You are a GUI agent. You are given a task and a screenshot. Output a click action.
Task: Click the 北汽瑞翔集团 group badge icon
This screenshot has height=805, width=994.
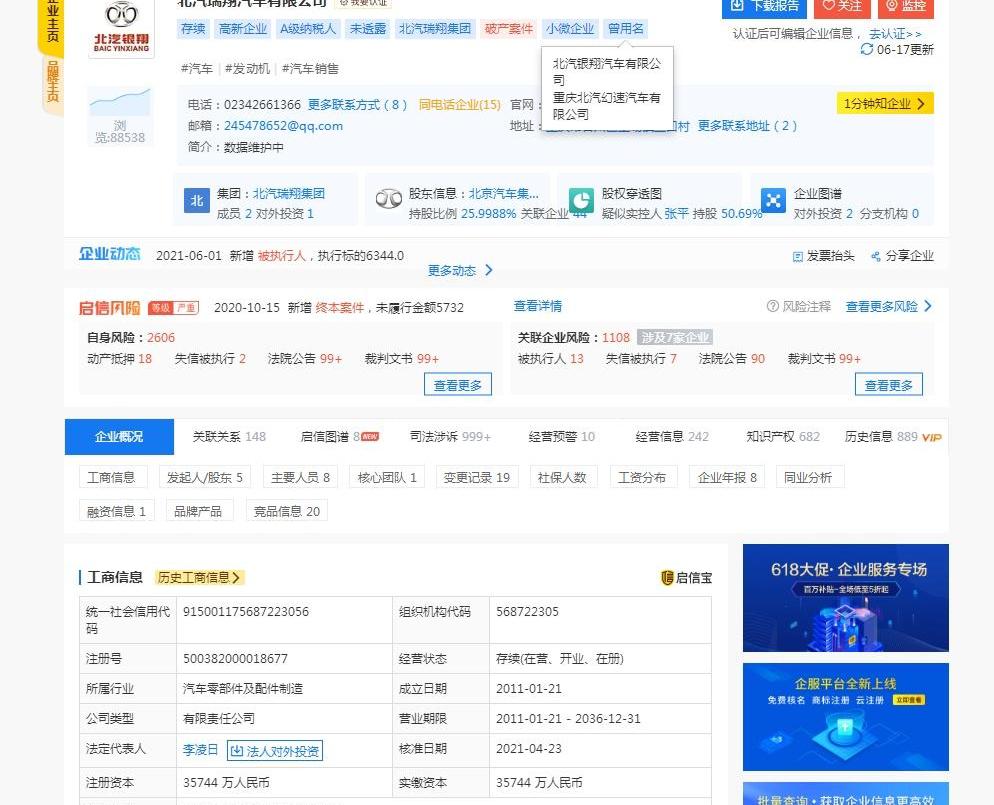click(197, 201)
